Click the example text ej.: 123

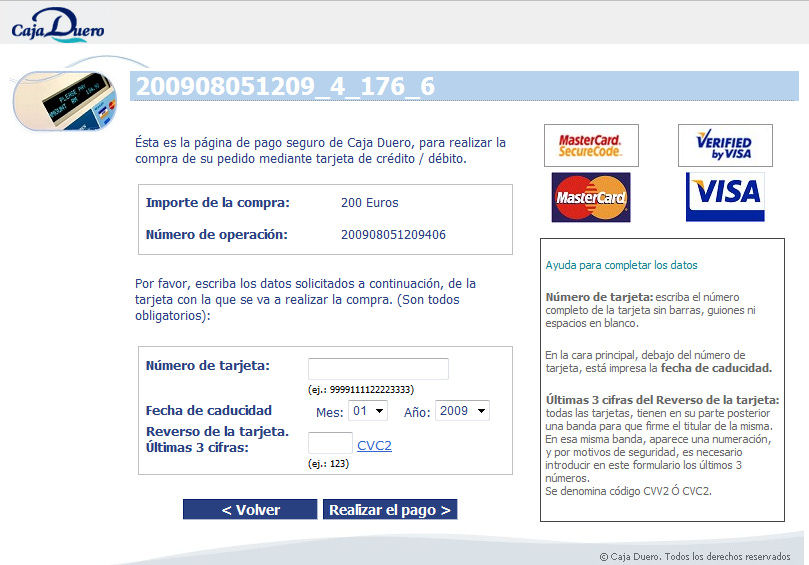328,464
